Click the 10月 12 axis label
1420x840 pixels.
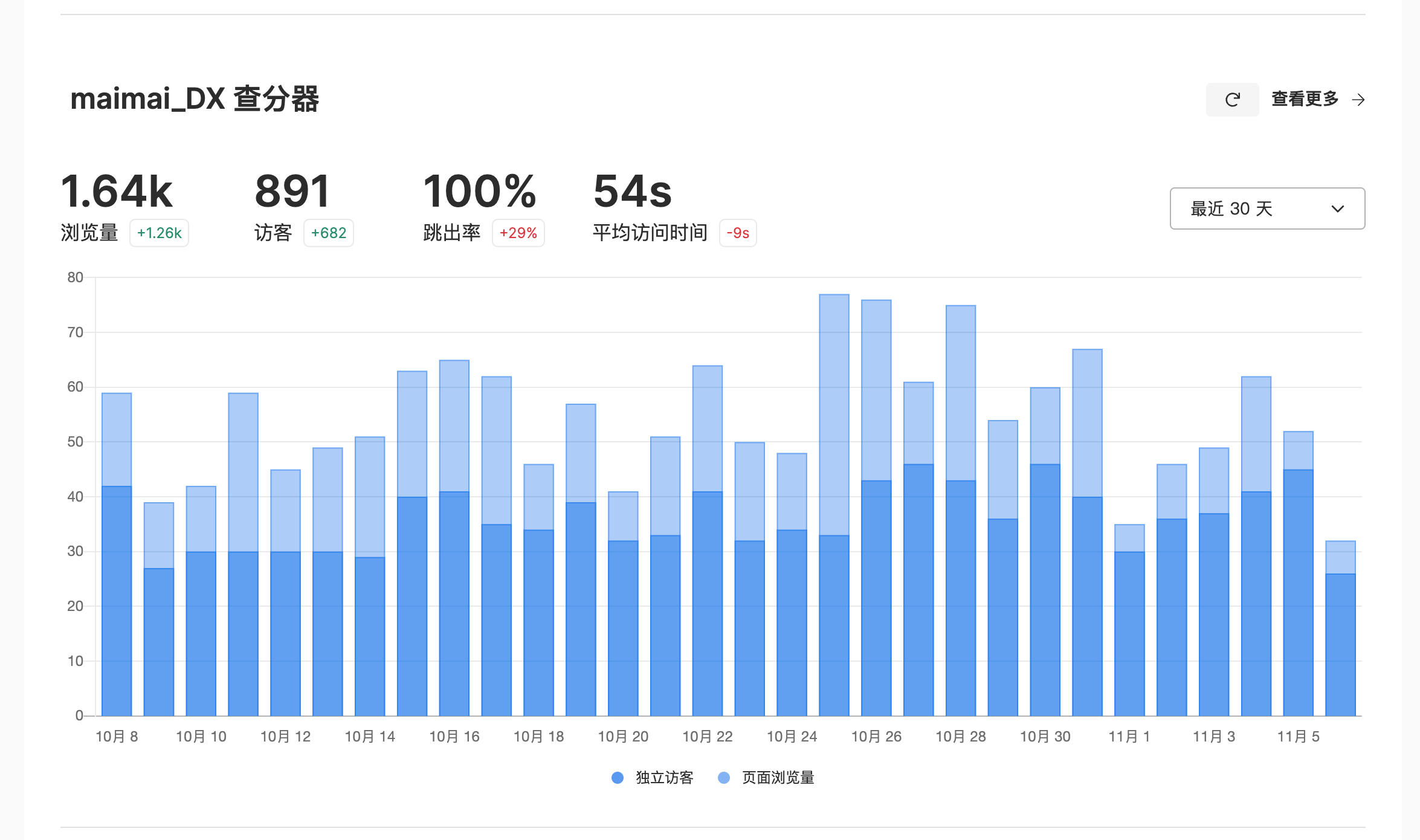[285, 737]
